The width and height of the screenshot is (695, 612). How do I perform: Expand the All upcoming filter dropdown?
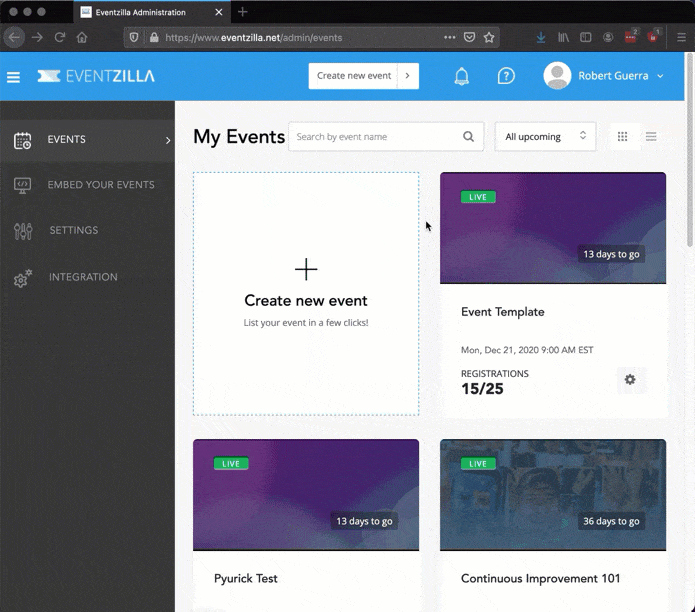click(545, 136)
